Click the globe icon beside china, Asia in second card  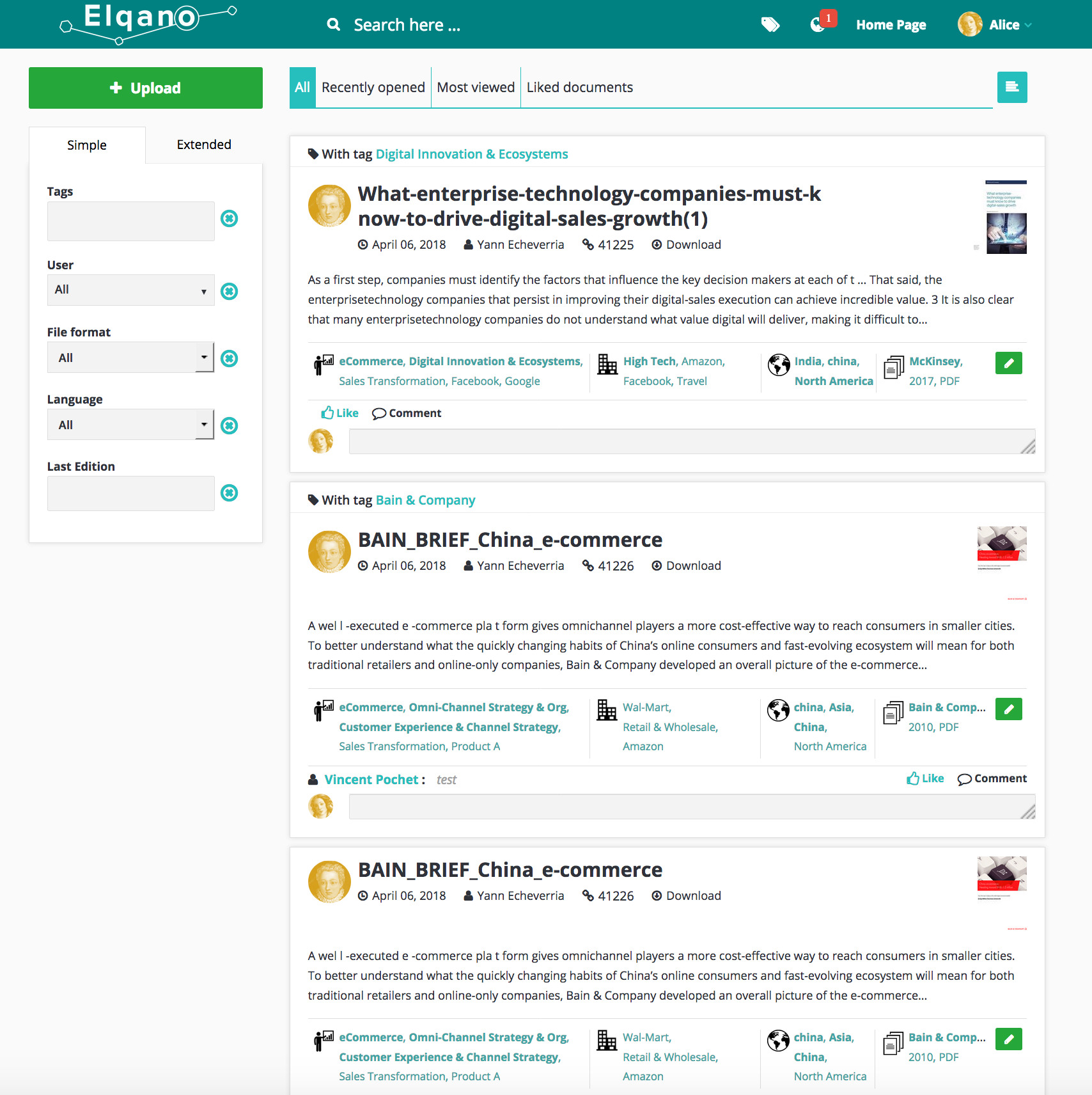pos(779,711)
